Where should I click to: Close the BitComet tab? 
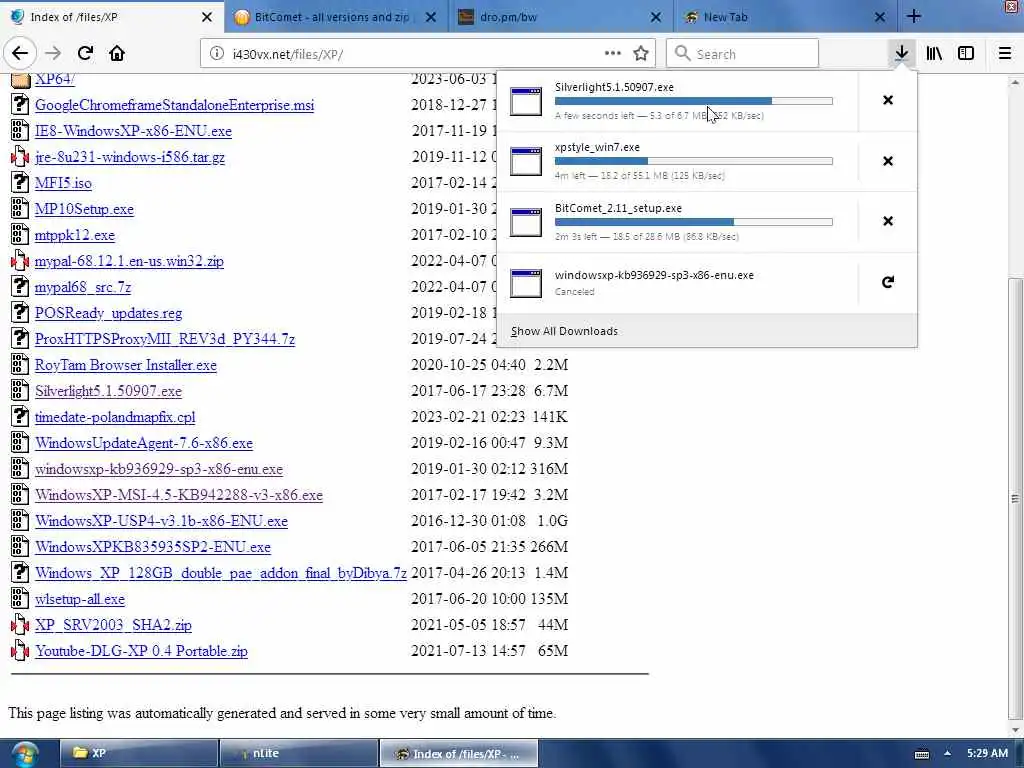coord(431,17)
